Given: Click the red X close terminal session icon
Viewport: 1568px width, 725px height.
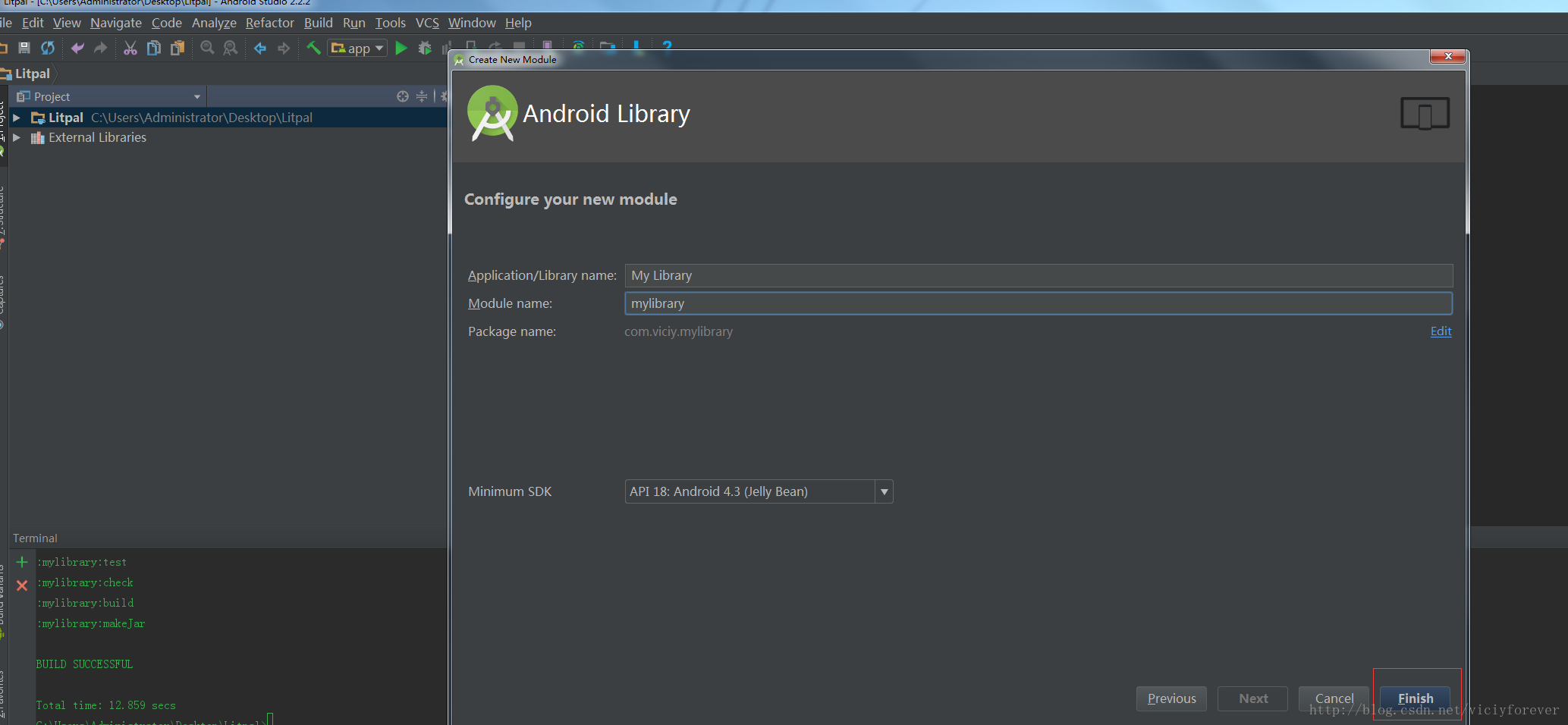Looking at the screenshot, I should coord(22,585).
